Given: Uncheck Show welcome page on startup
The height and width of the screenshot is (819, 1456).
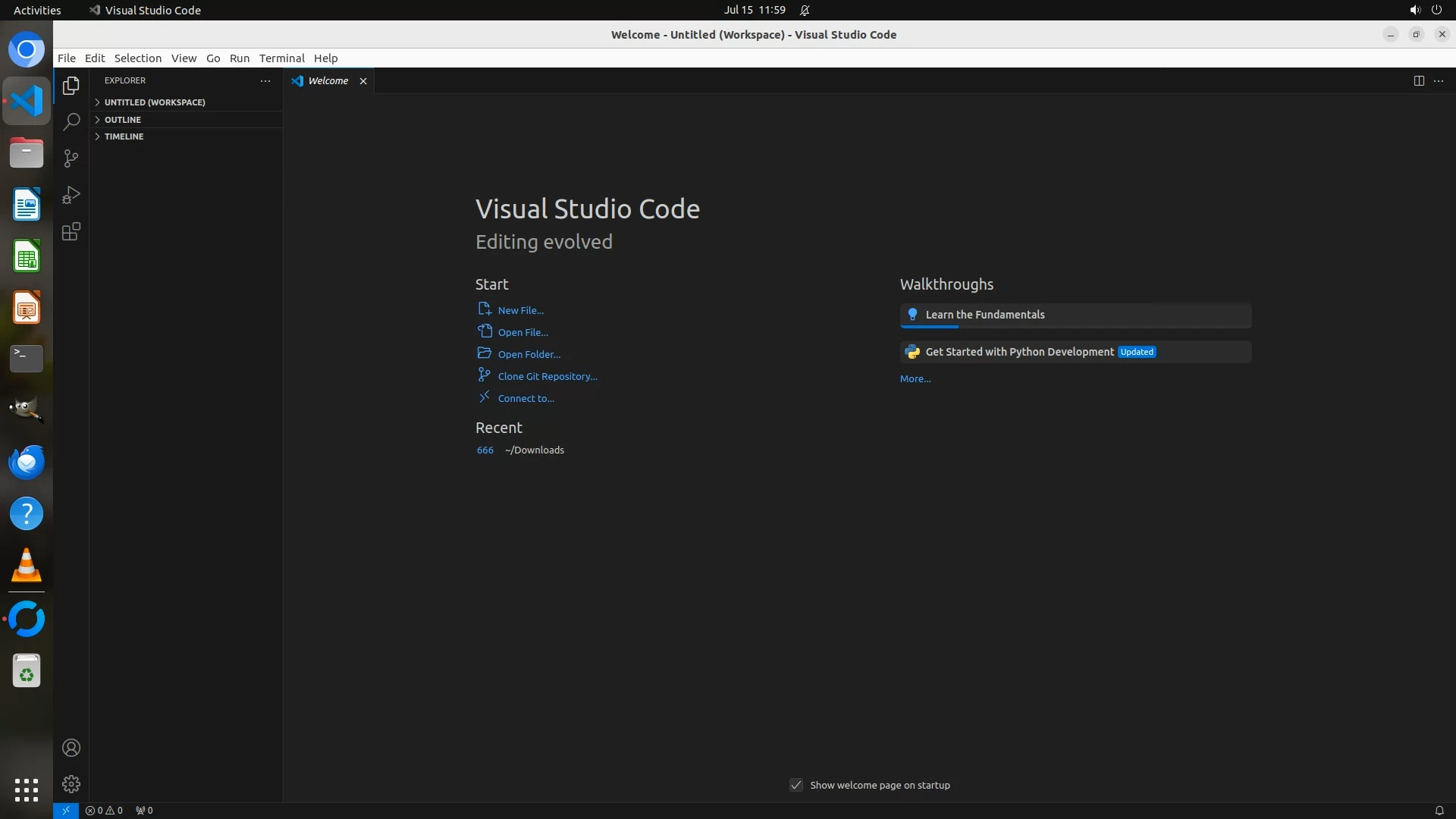Looking at the screenshot, I should coord(796,785).
